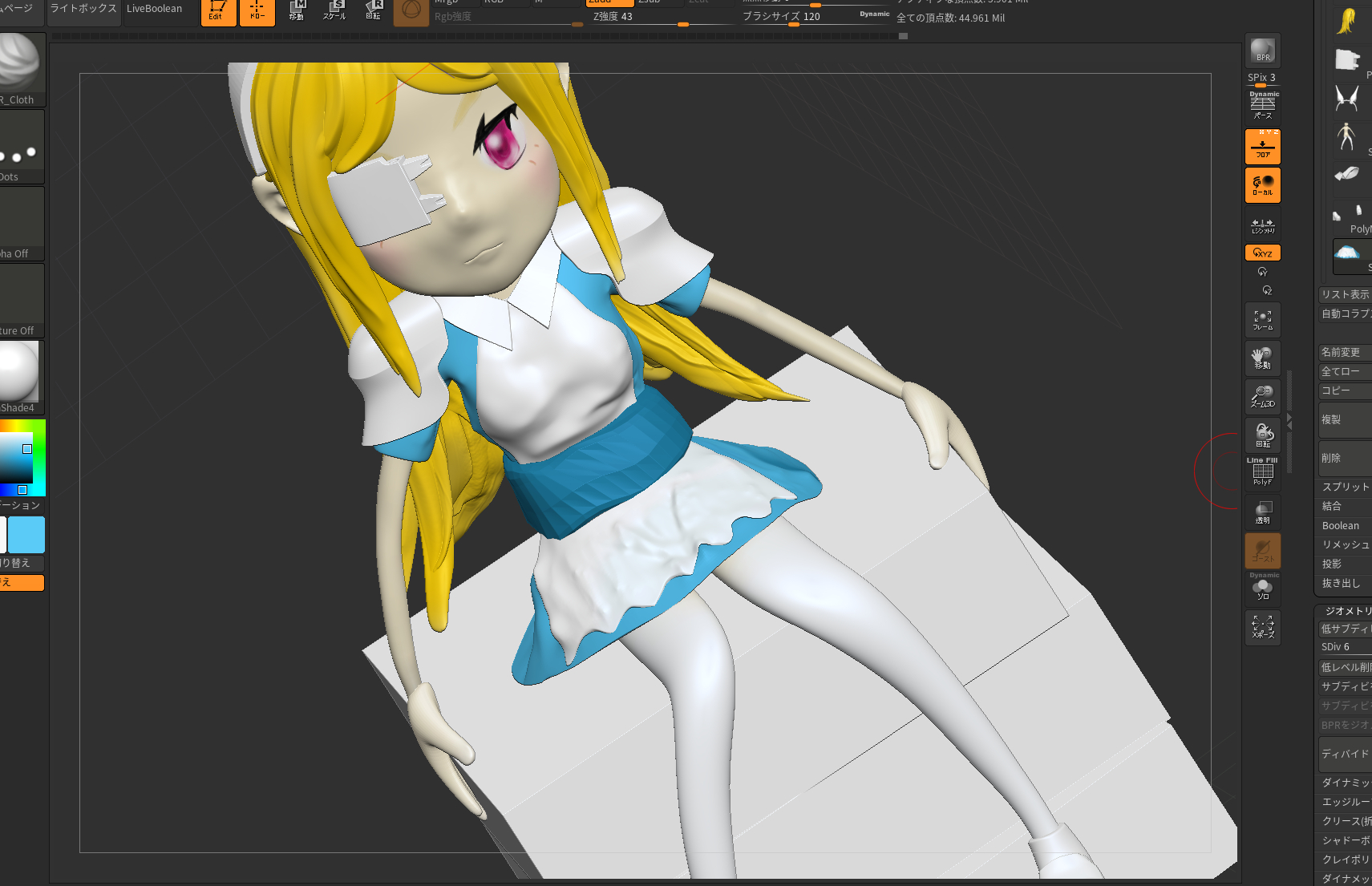Click the orange 切り替え alternate button
This screenshot has height=886, width=1372.
21,583
